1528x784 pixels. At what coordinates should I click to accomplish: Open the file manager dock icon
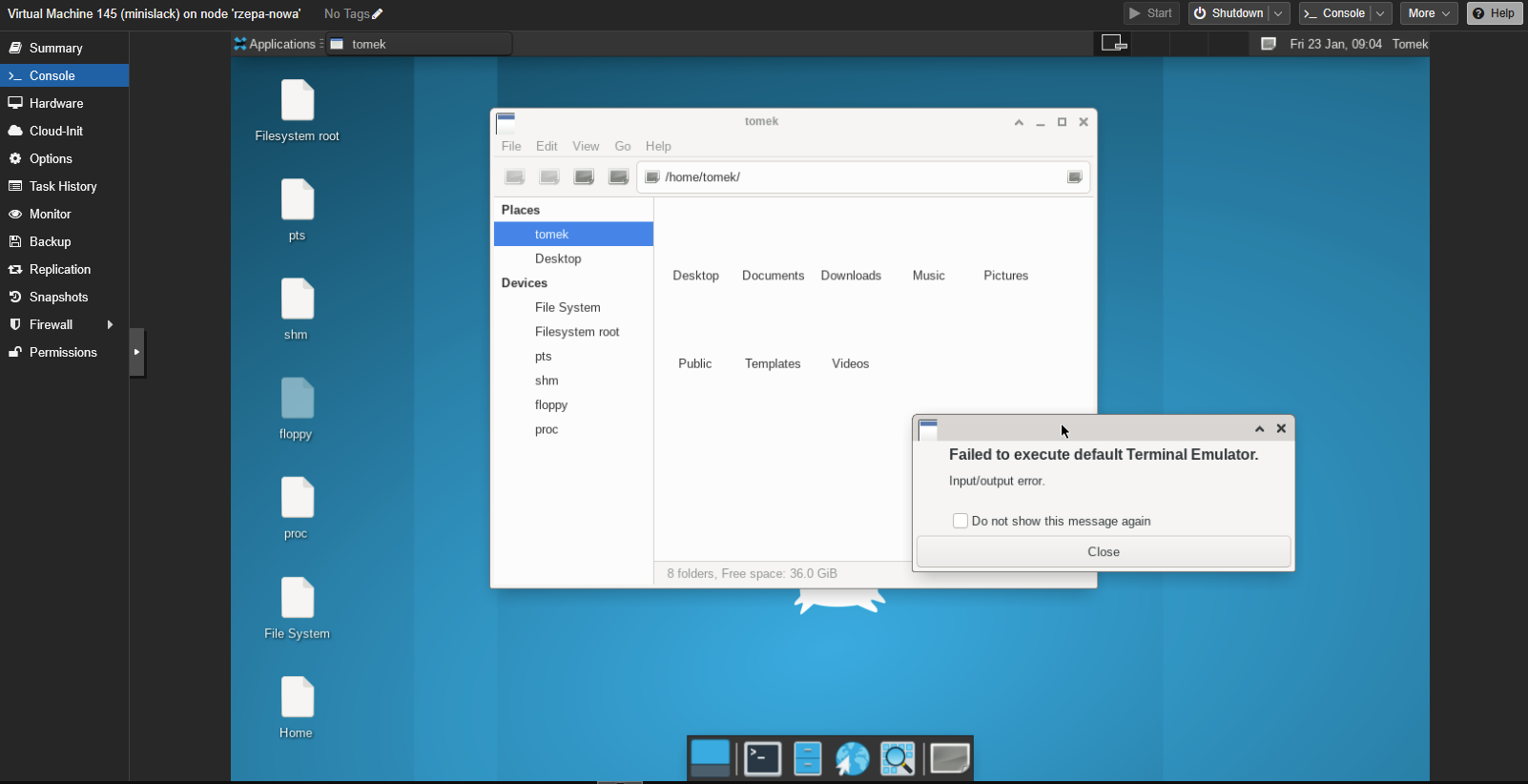(808, 759)
